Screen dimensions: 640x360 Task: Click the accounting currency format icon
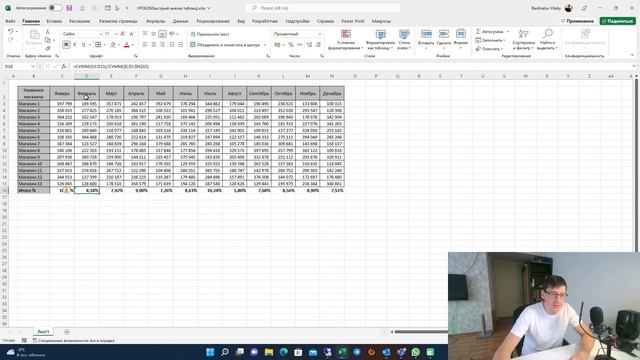point(278,44)
